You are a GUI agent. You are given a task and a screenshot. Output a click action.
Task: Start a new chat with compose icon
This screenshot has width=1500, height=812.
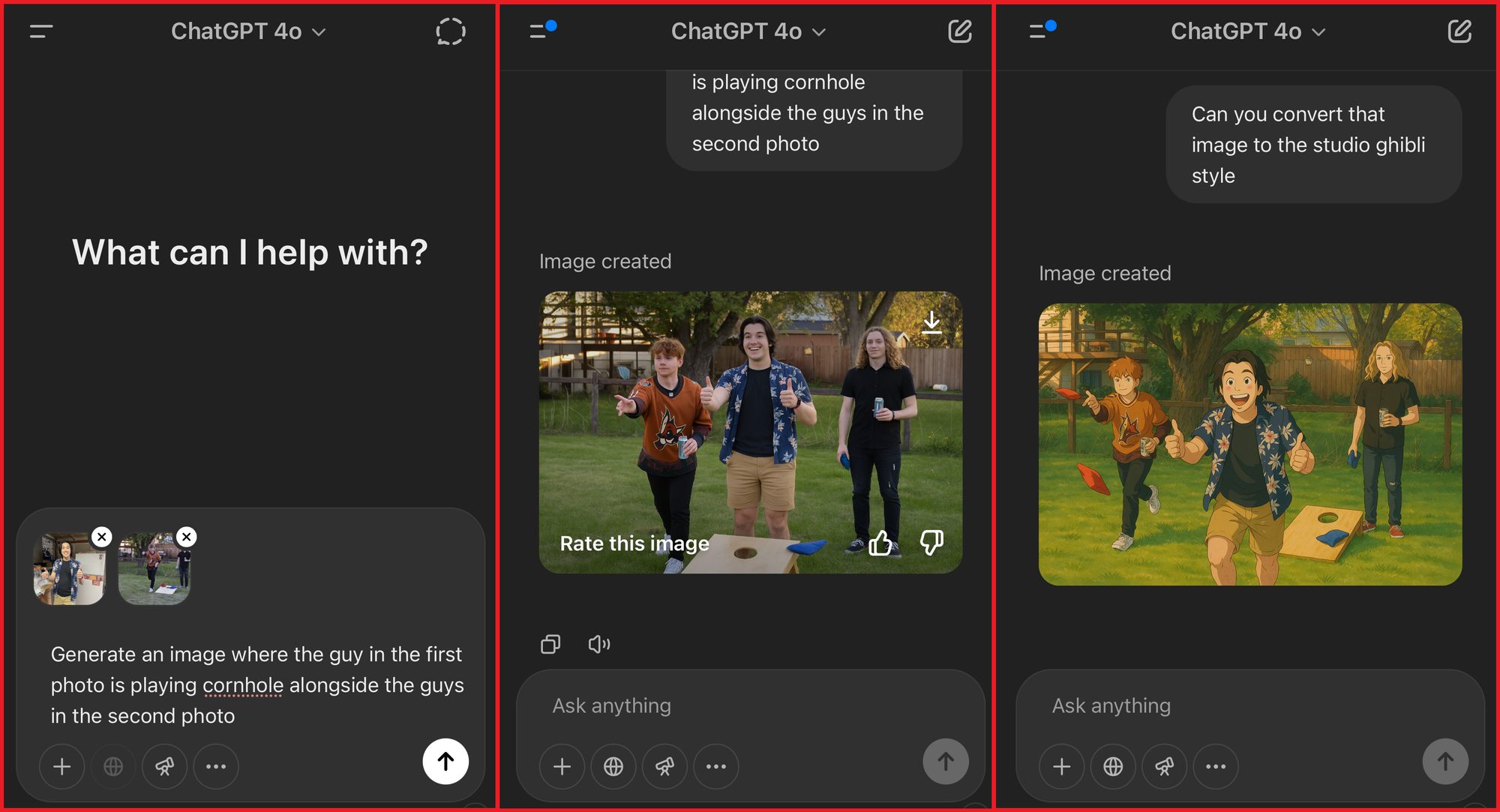(960, 31)
